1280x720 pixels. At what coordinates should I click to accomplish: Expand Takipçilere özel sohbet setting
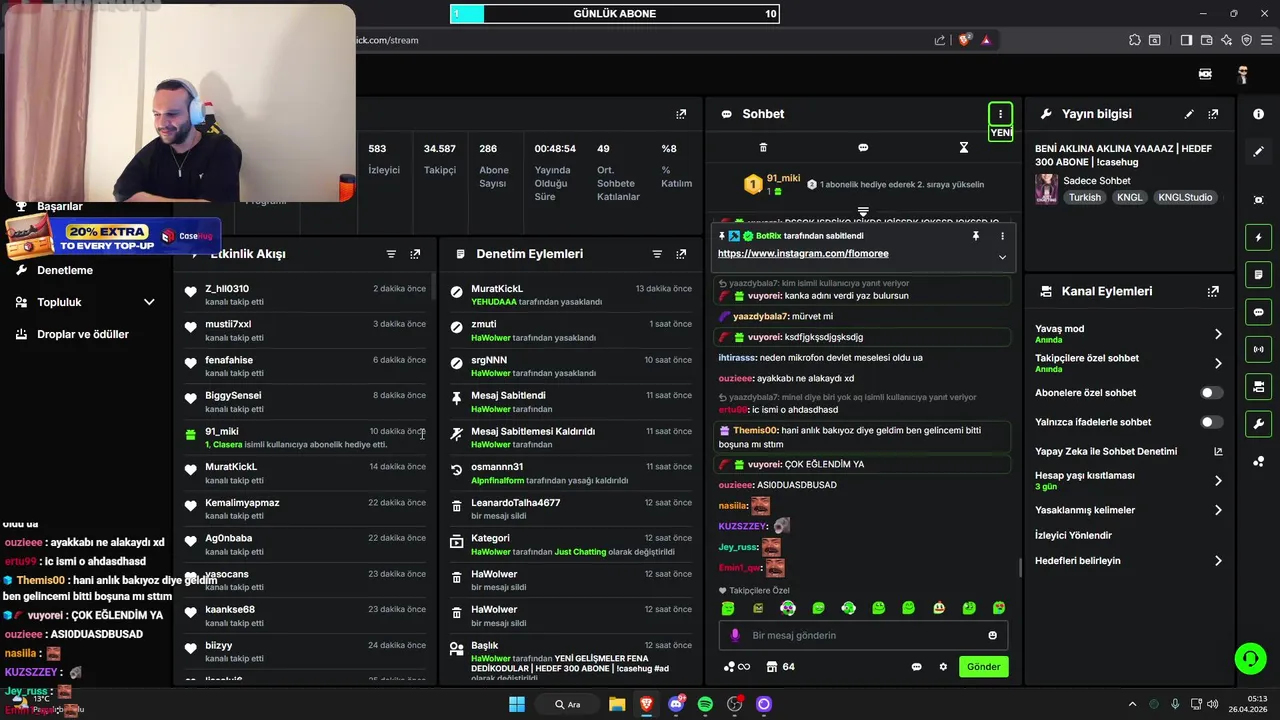click(1218, 363)
